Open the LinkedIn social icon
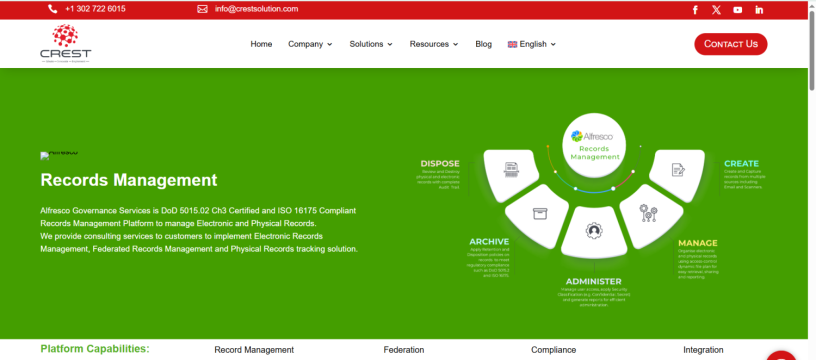The height and width of the screenshot is (360, 816). tap(759, 10)
